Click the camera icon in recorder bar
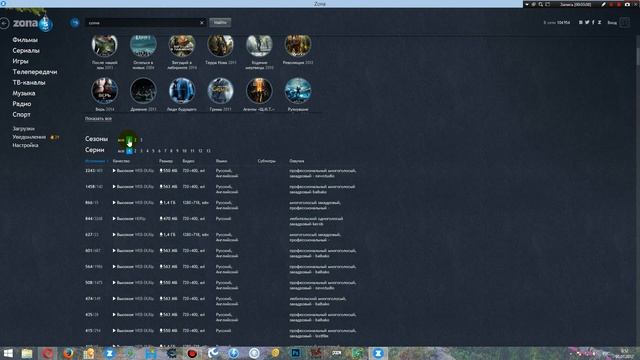The image size is (640, 360). coord(627,4)
